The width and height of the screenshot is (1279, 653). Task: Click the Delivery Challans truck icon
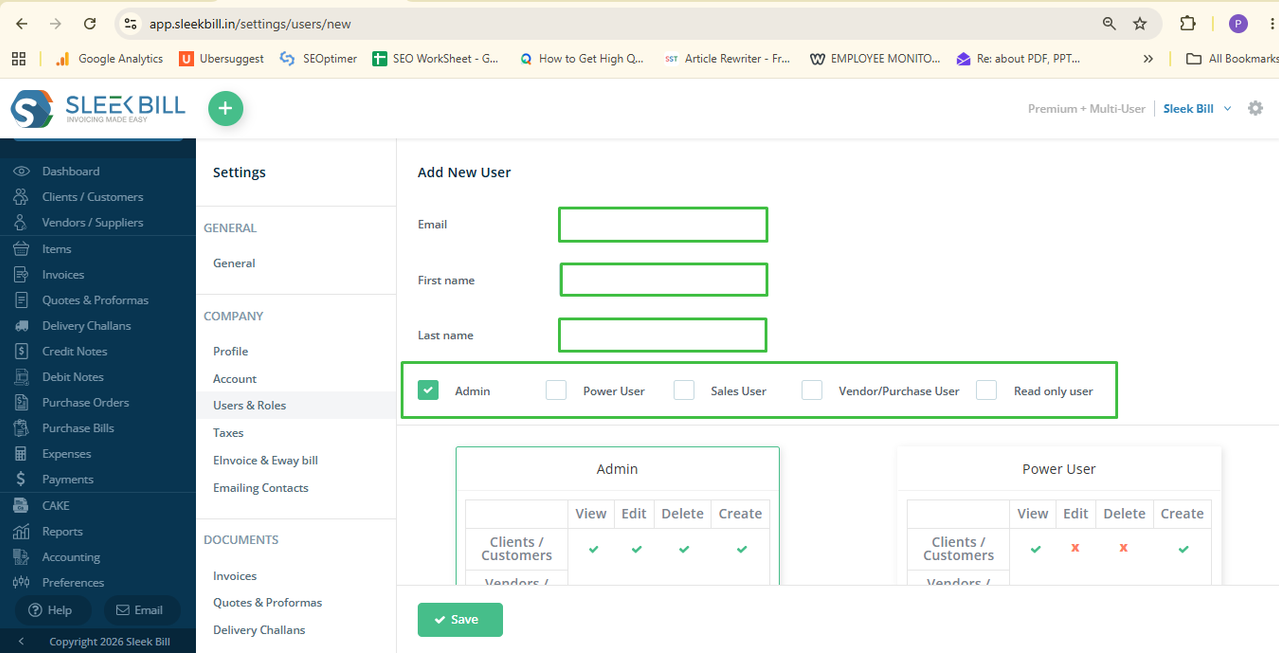pos(21,326)
